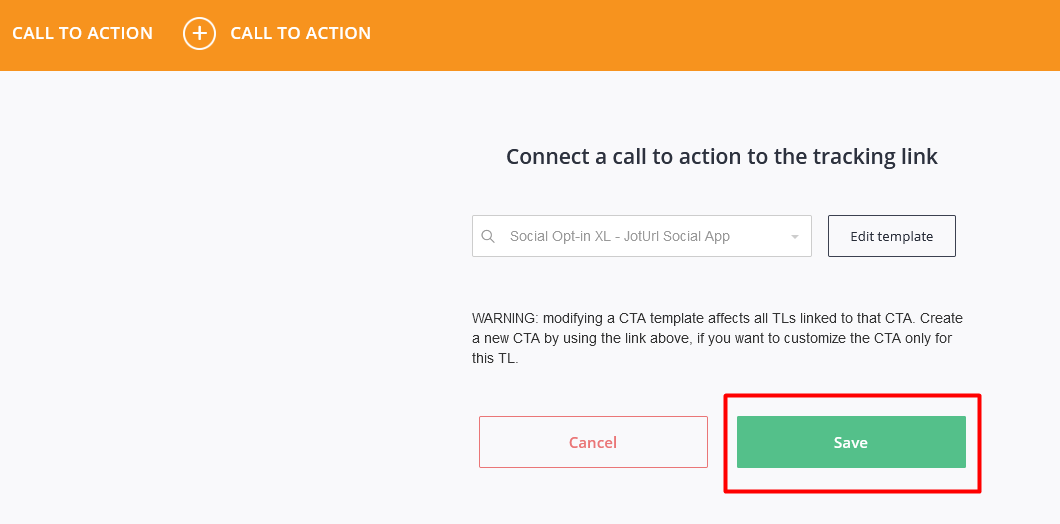
Task: Click the Edit template button
Action: (x=892, y=236)
